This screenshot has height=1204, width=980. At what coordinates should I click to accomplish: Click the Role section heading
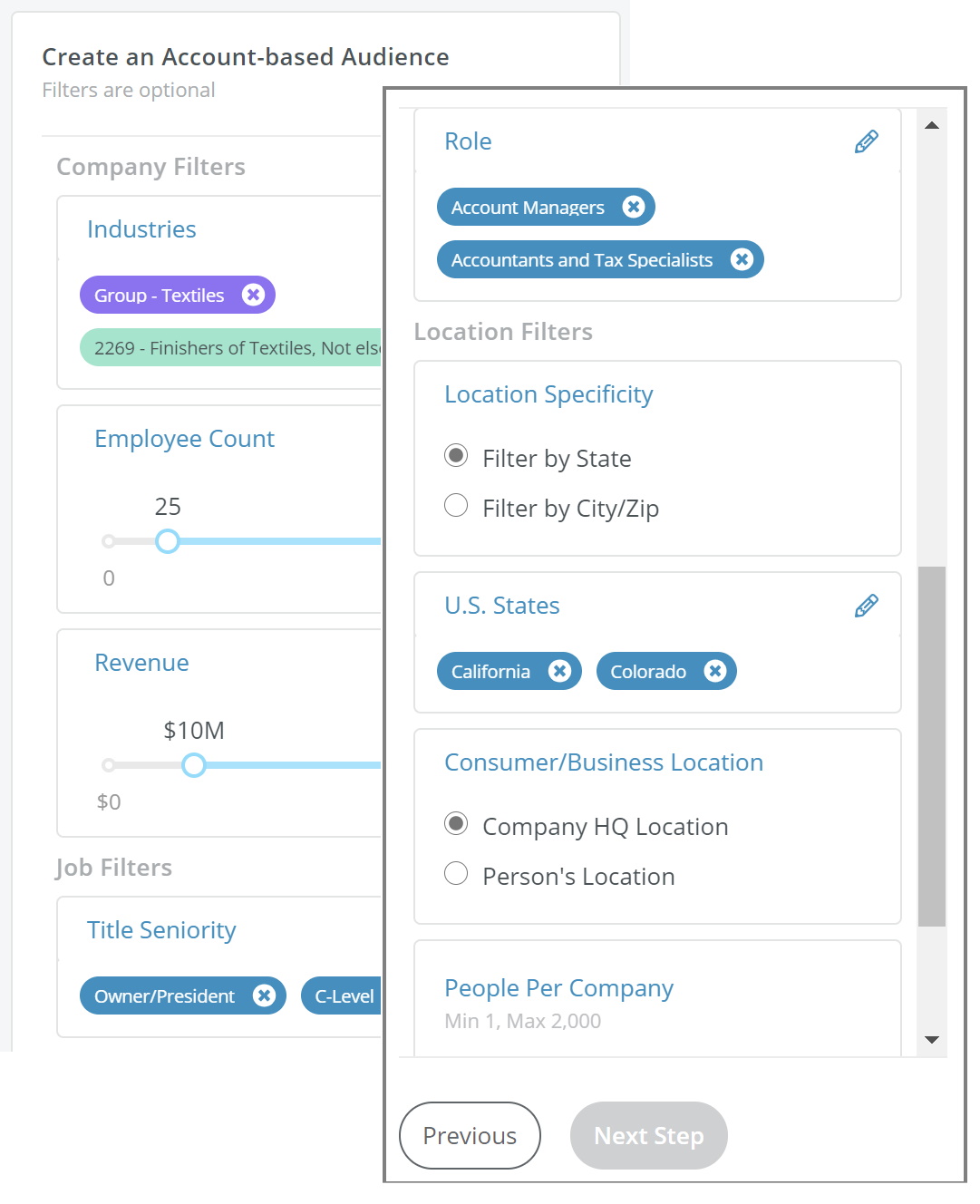468,141
